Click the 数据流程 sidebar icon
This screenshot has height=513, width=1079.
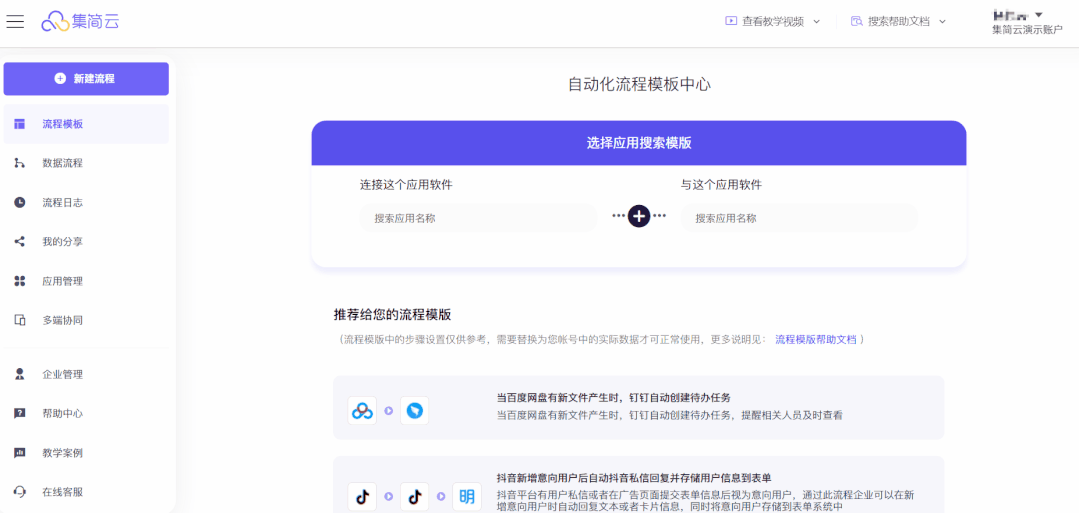point(19,163)
